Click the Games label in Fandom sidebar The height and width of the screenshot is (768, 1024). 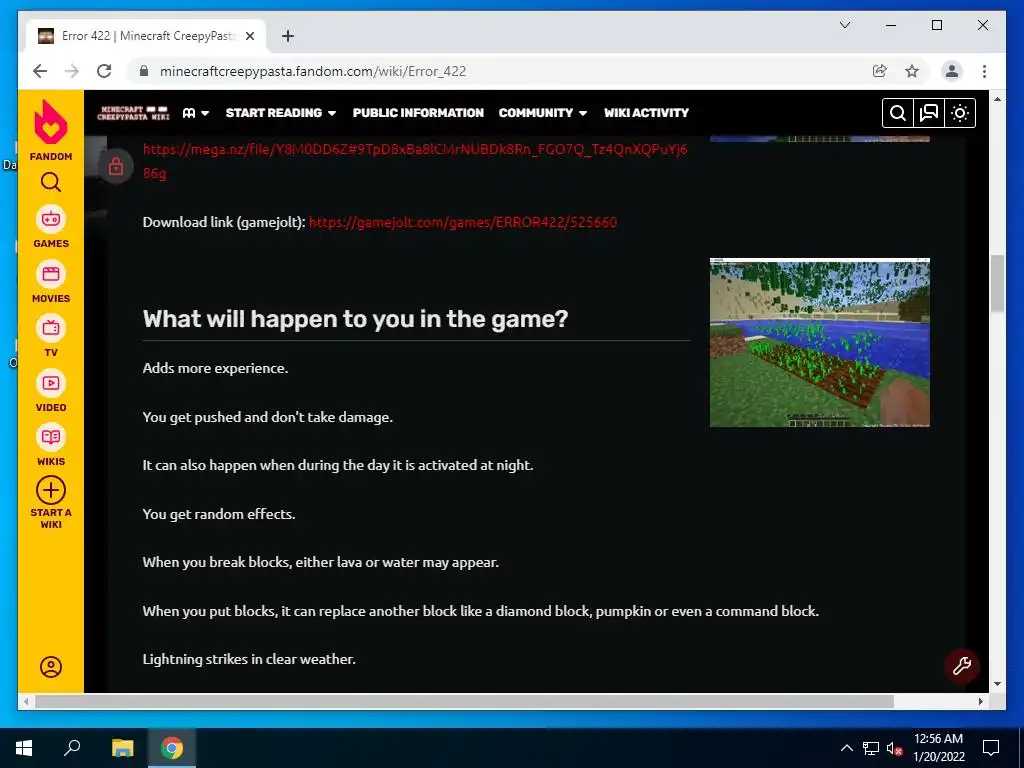pyautogui.click(x=51, y=244)
